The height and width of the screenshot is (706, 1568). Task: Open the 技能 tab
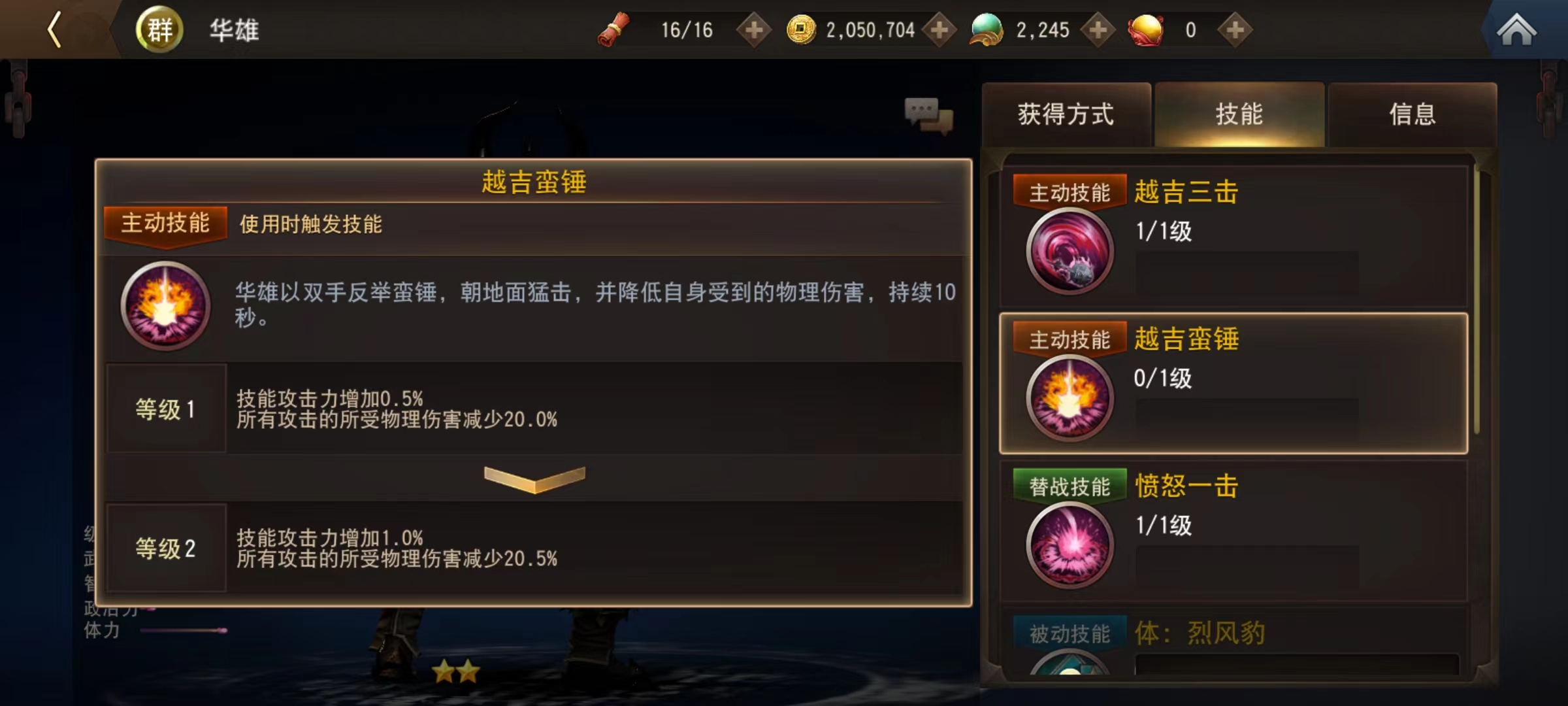click(x=1239, y=114)
